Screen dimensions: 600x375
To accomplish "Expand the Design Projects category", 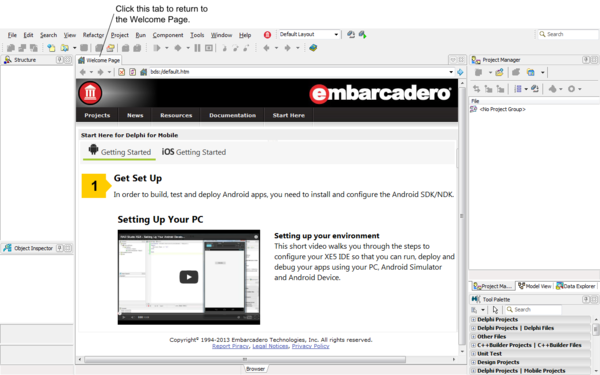I will (473, 362).
